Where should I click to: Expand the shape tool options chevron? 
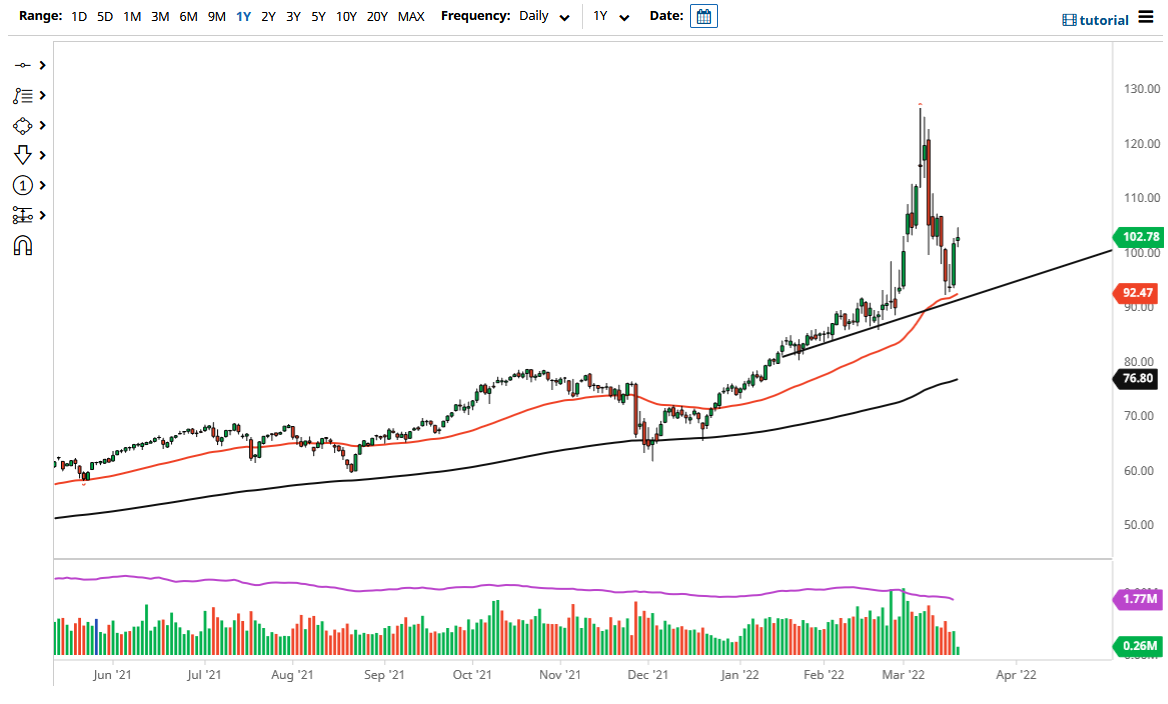(41, 125)
